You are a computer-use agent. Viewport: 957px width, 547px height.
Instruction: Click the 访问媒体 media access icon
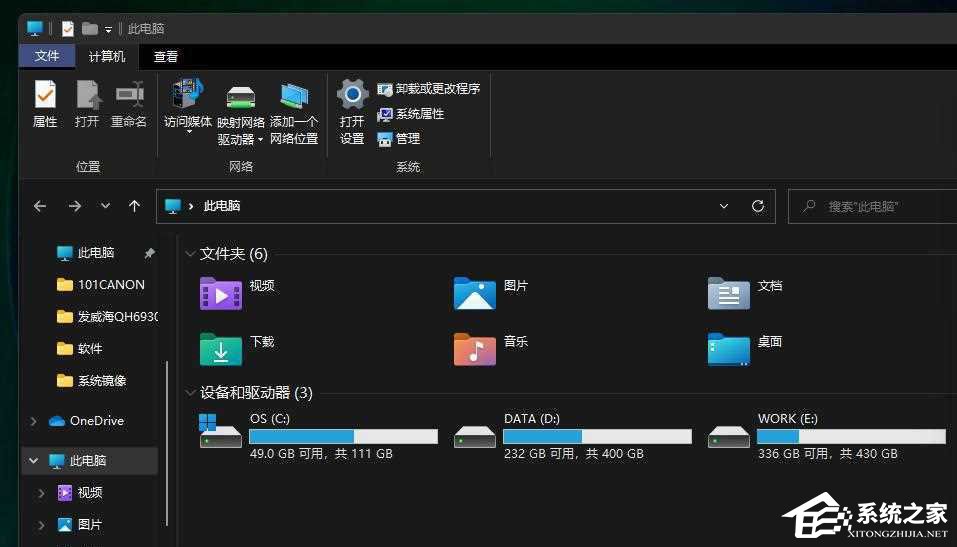187,96
